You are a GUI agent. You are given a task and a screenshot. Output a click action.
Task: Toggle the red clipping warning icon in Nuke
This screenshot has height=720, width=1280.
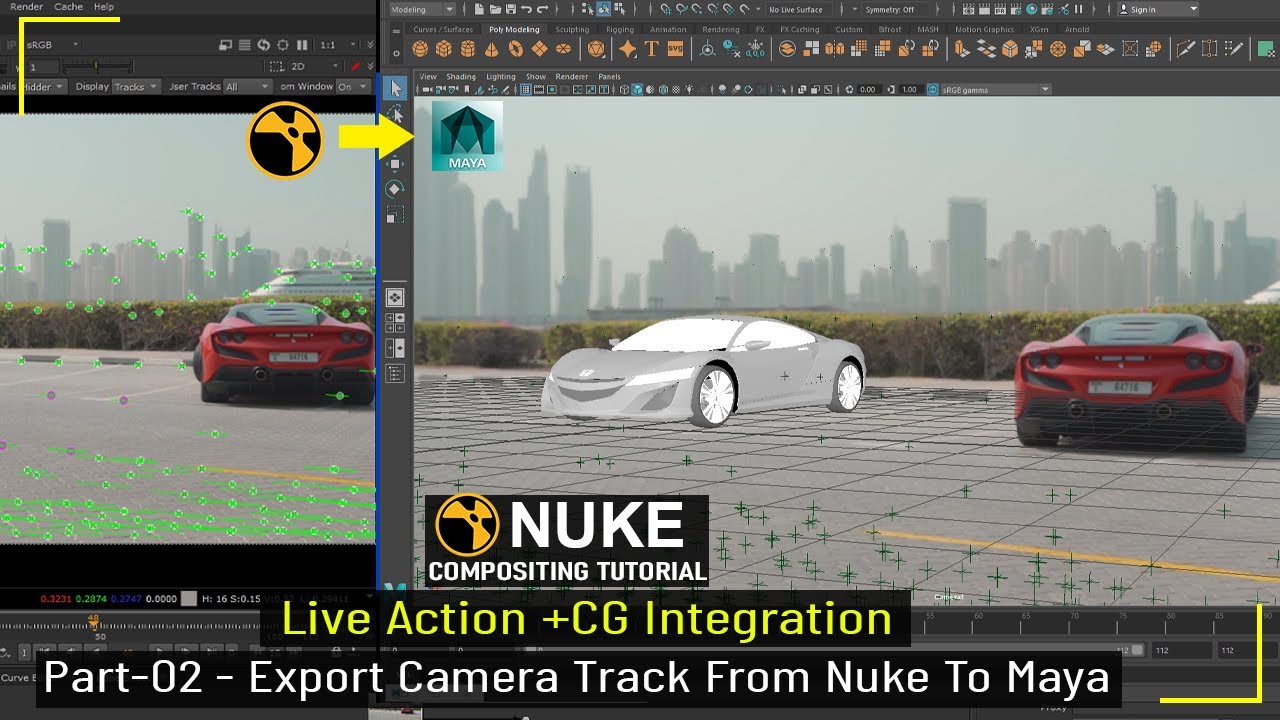coord(356,66)
